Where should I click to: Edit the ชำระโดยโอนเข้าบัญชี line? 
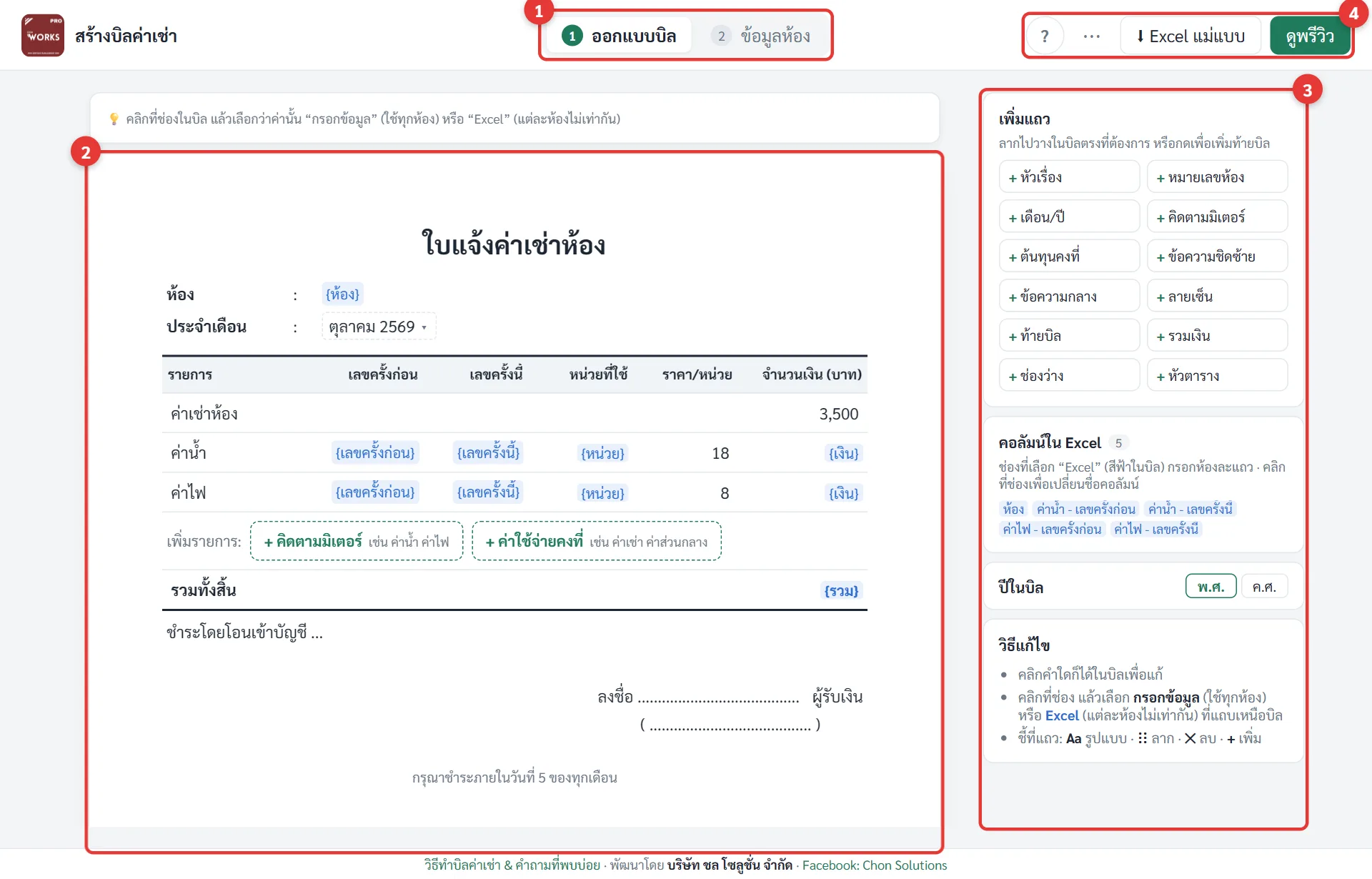[x=244, y=632]
